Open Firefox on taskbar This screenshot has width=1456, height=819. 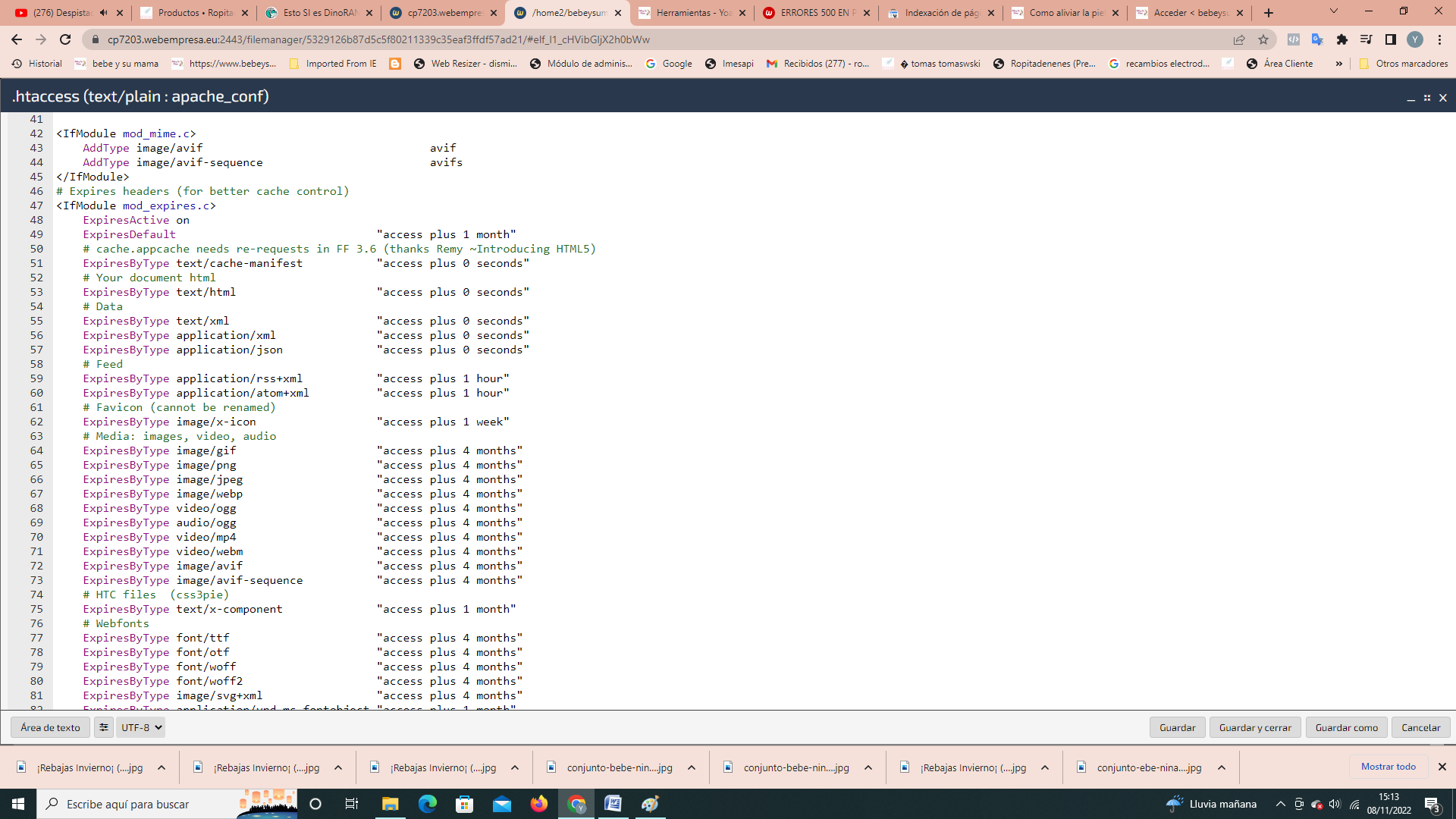[x=538, y=804]
